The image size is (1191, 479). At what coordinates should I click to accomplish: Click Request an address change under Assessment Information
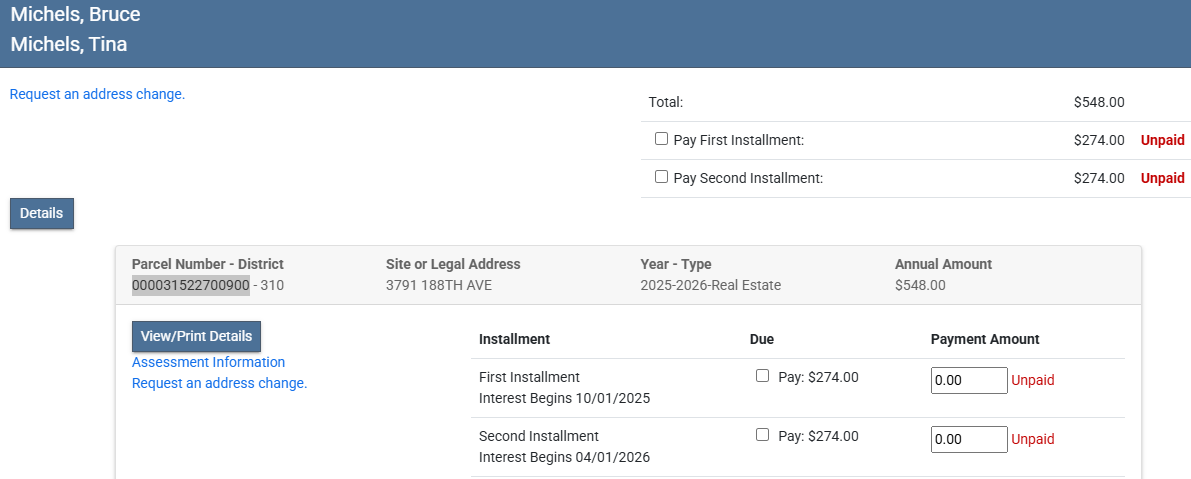pyautogui.click(x=219, y=383)
